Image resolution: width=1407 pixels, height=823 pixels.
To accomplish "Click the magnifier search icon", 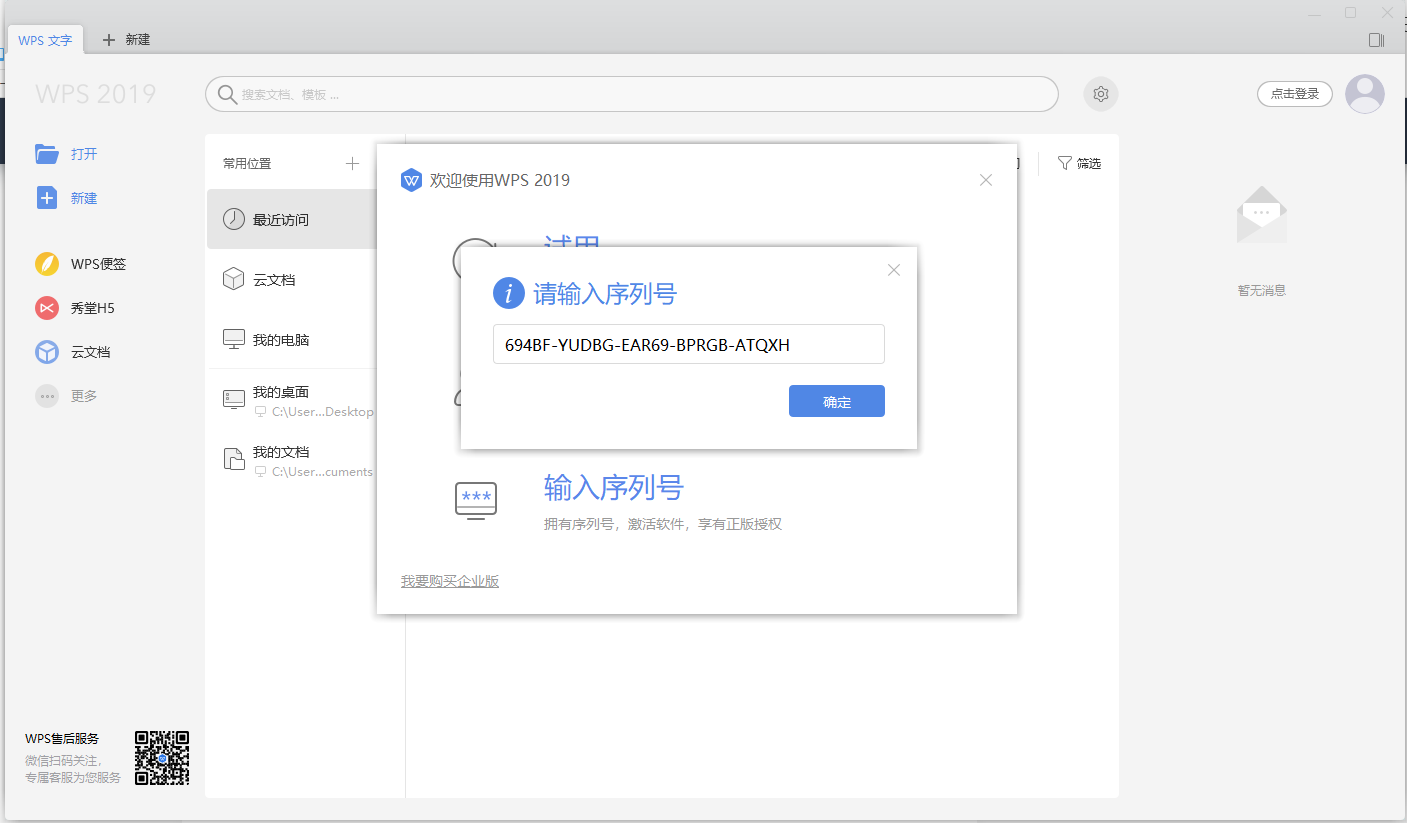I will click(x=227, y=94).
